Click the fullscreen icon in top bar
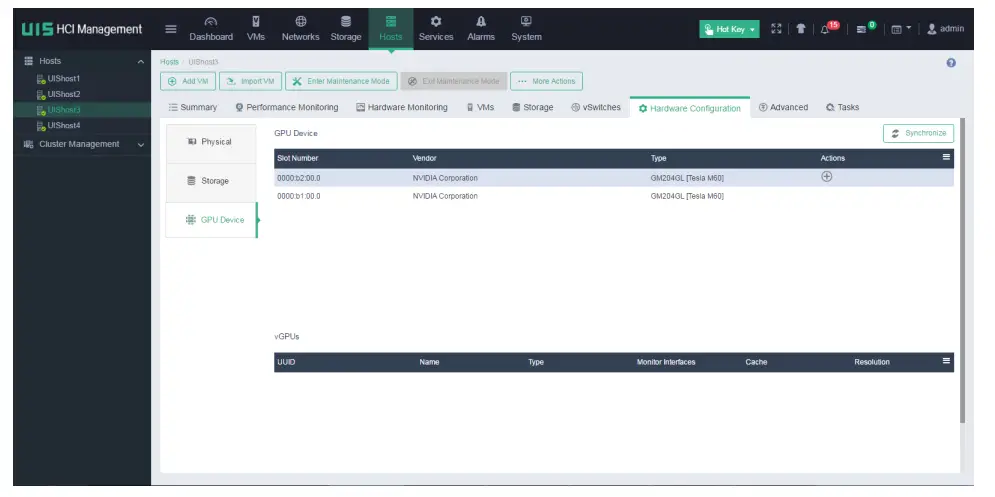 click(776, 29)
